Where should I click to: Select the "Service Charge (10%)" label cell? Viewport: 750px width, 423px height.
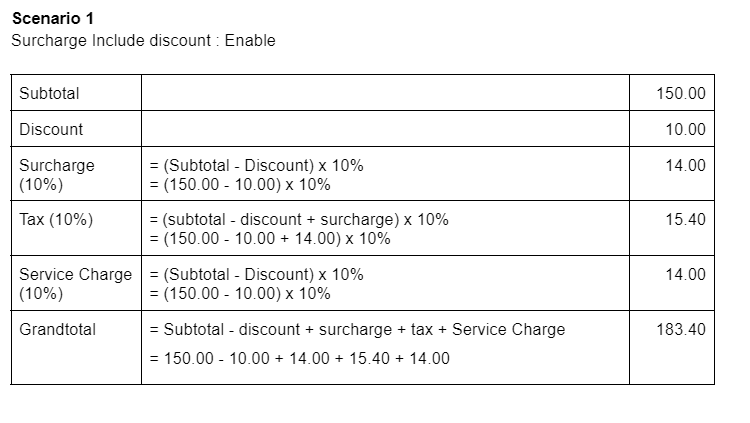[75, 283]
